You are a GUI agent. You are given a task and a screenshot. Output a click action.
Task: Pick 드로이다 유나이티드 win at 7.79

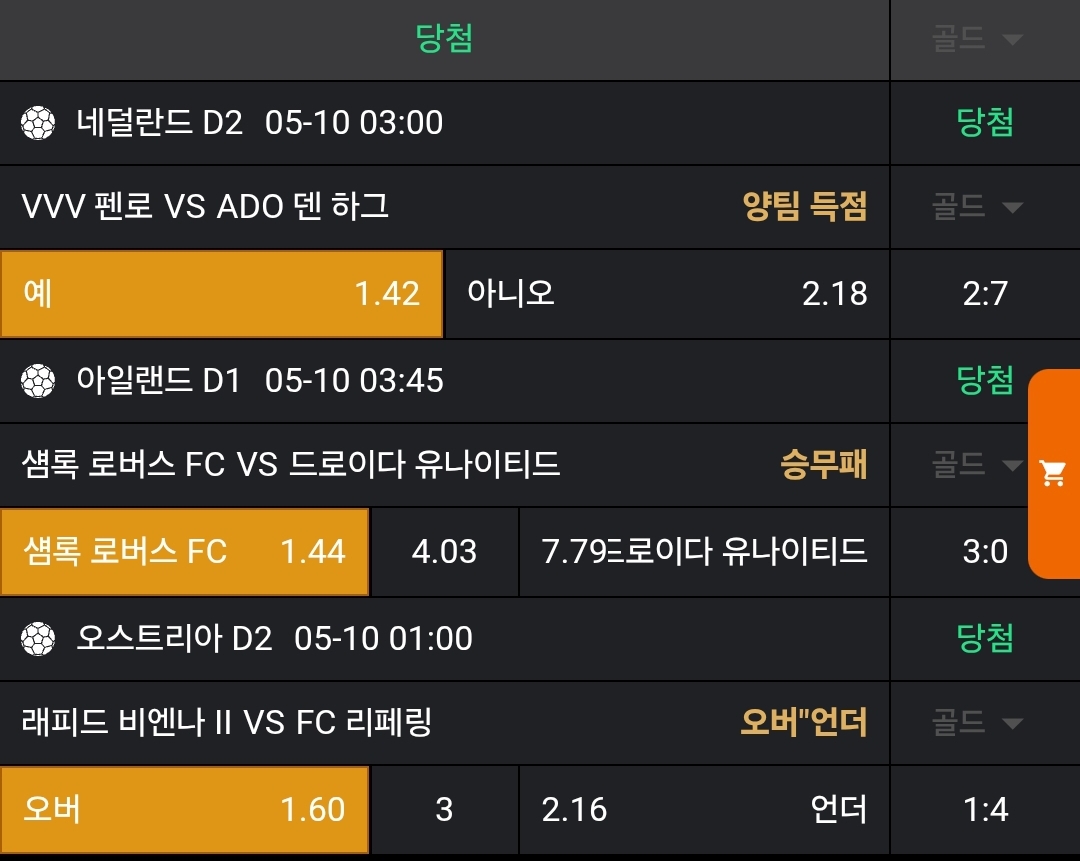(x=704, y=551)
